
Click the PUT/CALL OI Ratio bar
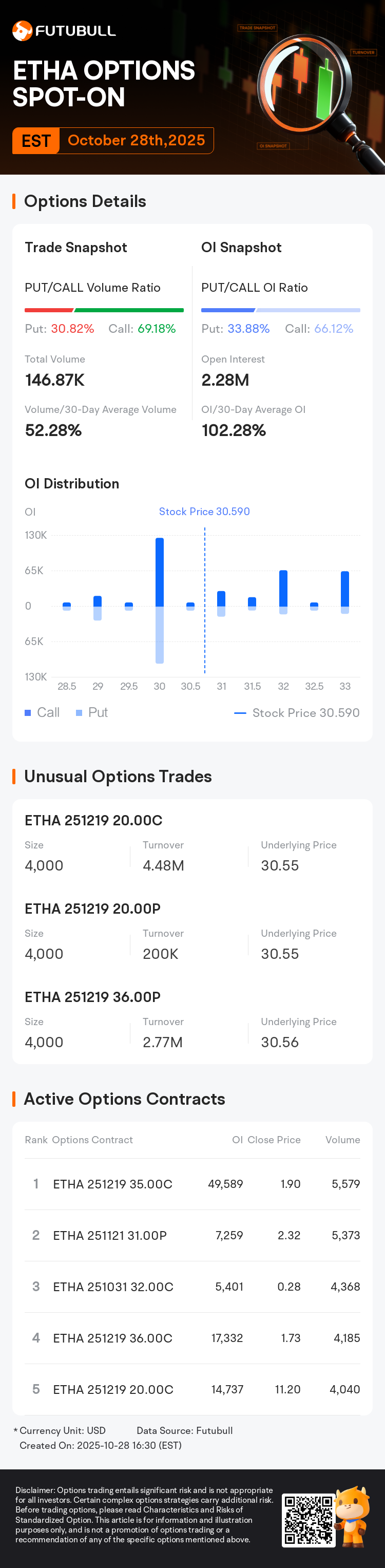click(x=280, y=310)
